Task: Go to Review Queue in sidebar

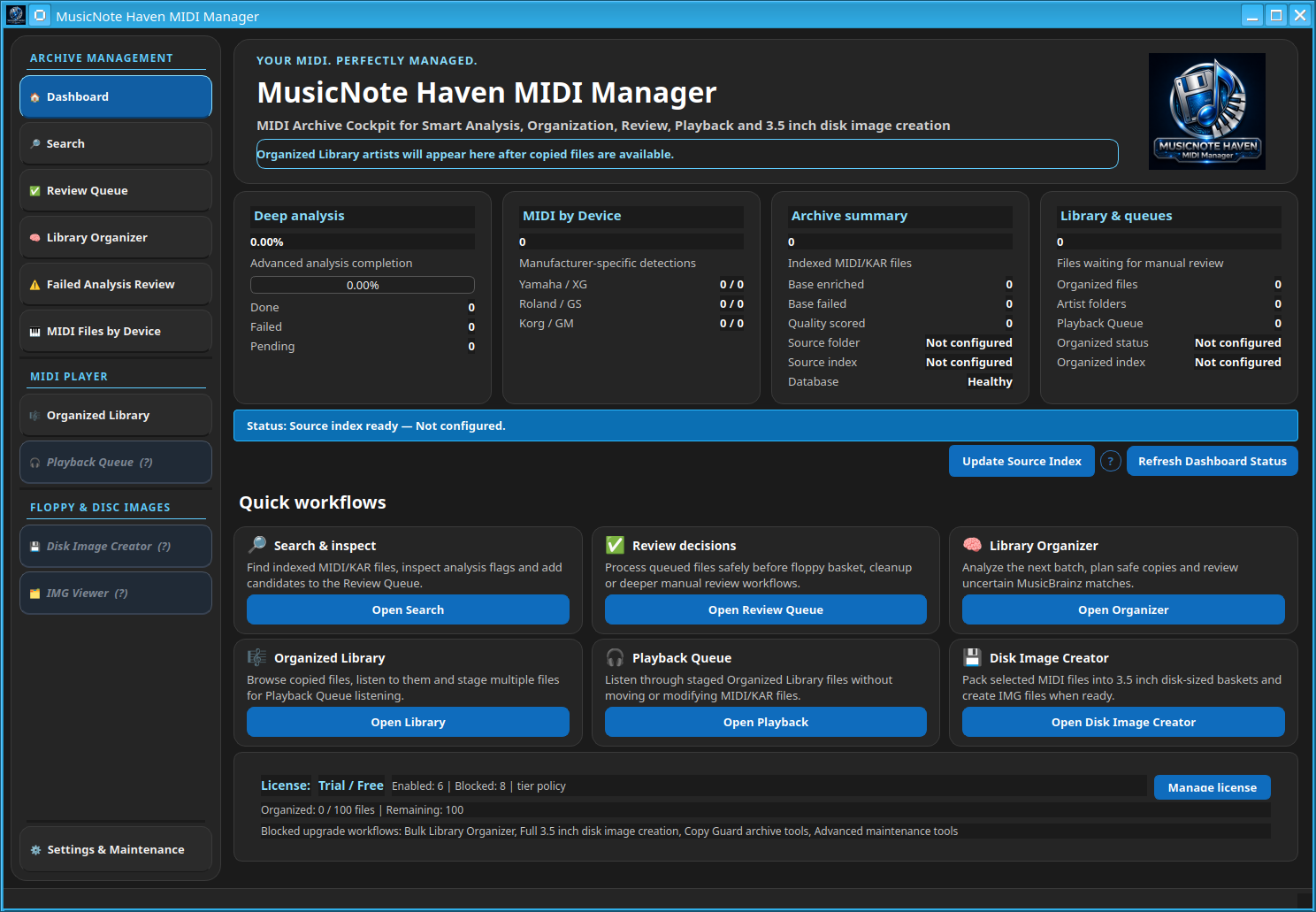Action: coord(116,190)
